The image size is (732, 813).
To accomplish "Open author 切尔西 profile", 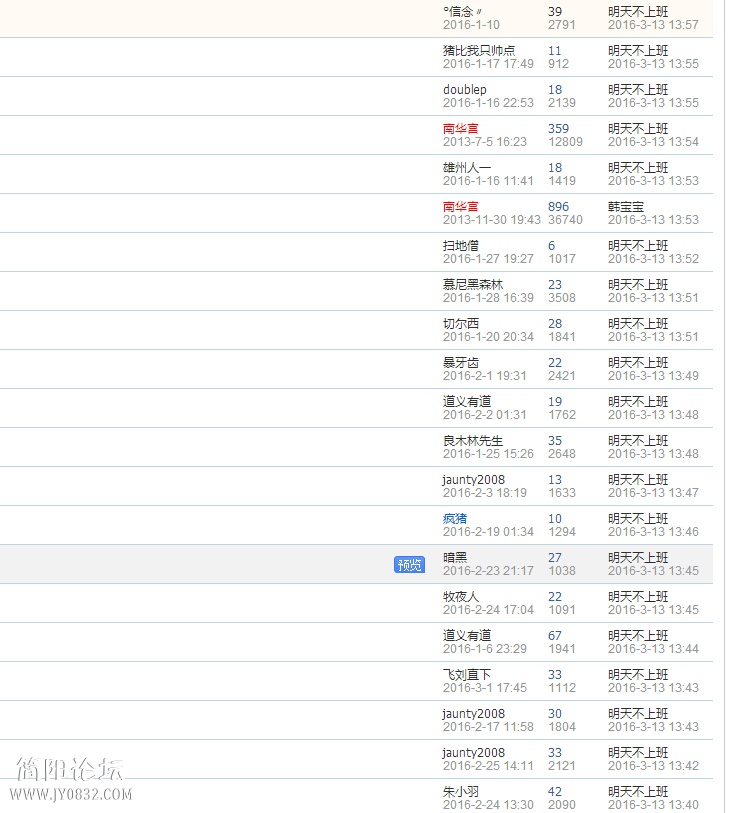I will click(460, 323).
